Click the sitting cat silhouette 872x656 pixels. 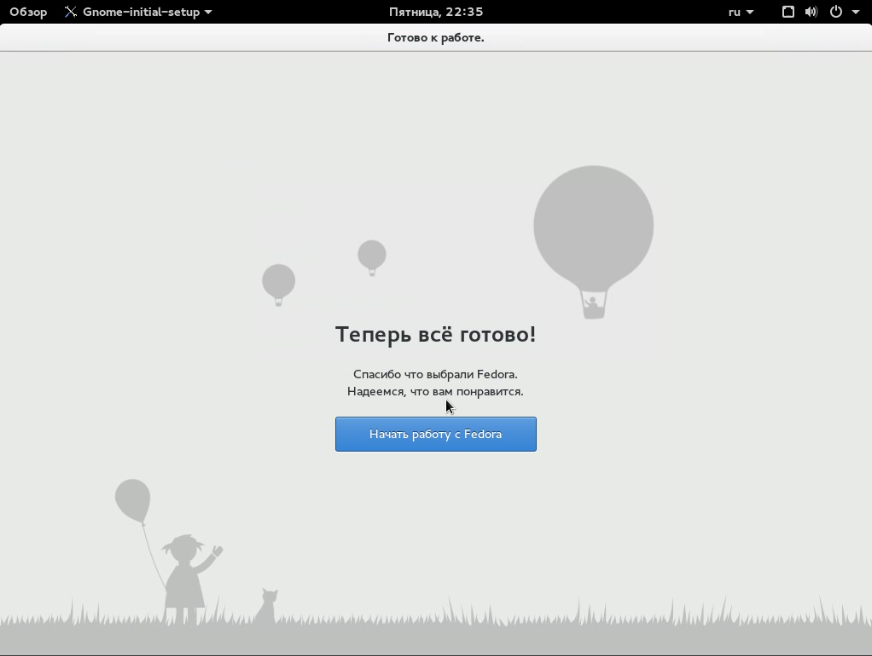click(x=266, y=606)
